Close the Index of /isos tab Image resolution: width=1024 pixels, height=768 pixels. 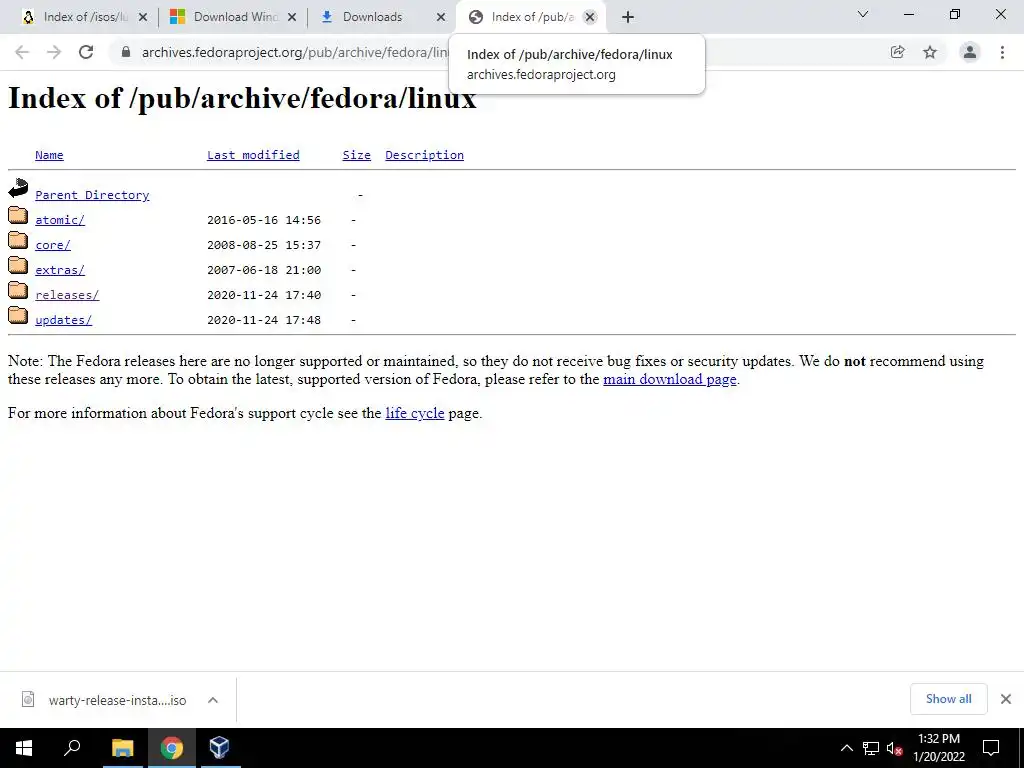(x=143, y=17)
